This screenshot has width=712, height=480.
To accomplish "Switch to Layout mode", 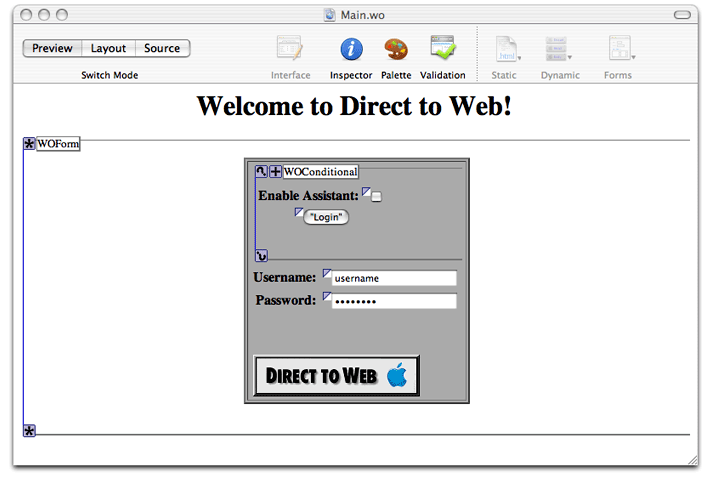I will (109, 48).
